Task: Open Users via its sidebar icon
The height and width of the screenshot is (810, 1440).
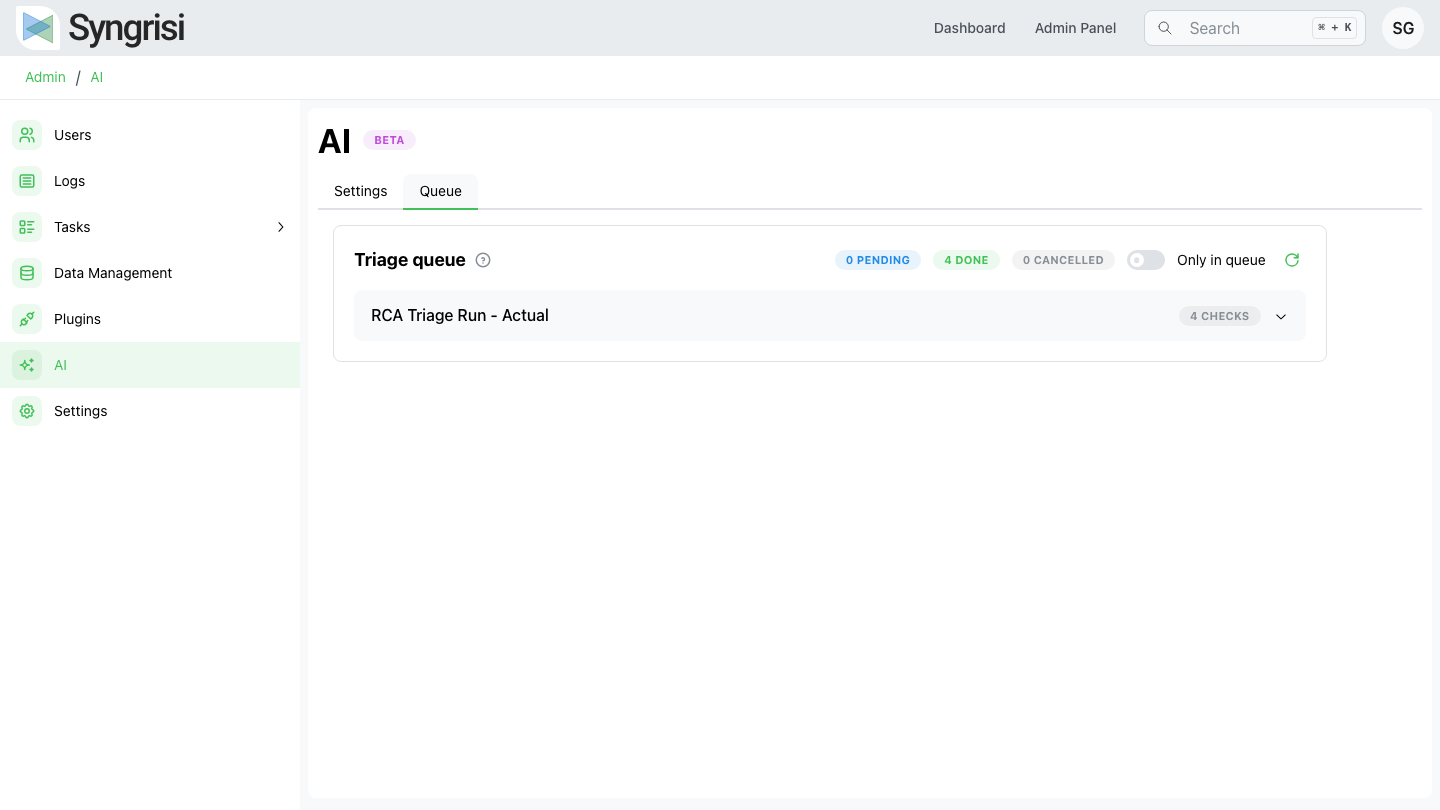Action: pyautogui.click(x=27, y=135)
